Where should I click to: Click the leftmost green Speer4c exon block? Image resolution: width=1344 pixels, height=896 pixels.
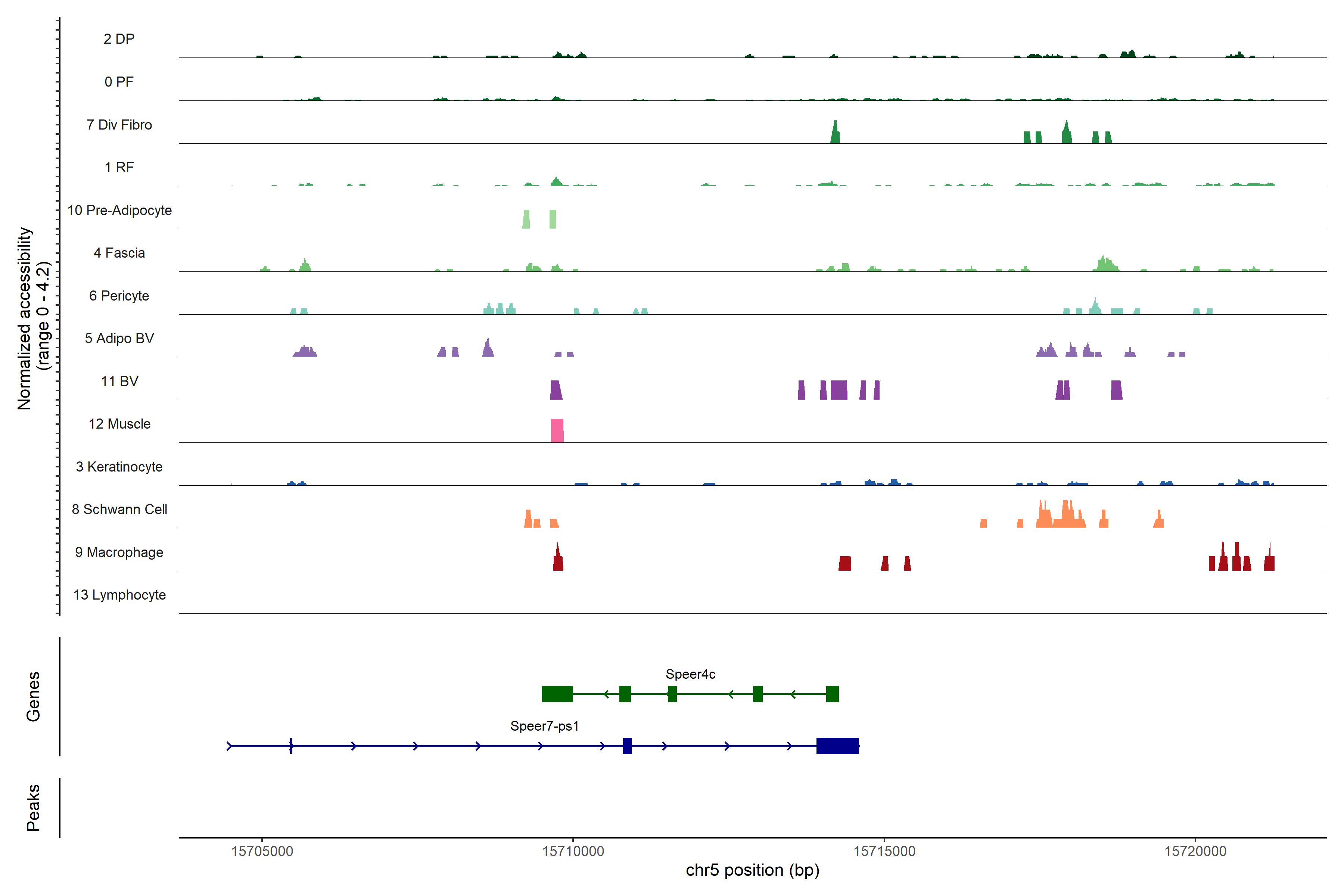tap(557, 694)
